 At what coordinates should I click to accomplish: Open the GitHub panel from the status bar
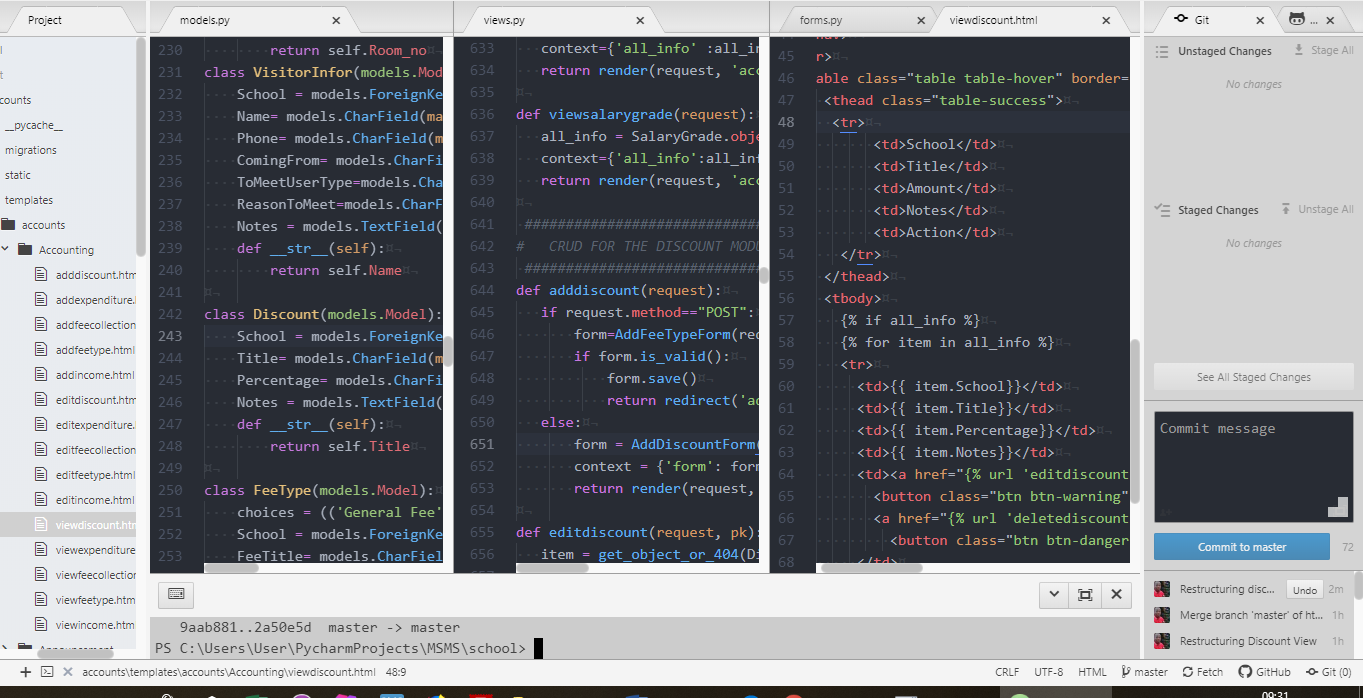(x=1264, y=672)
